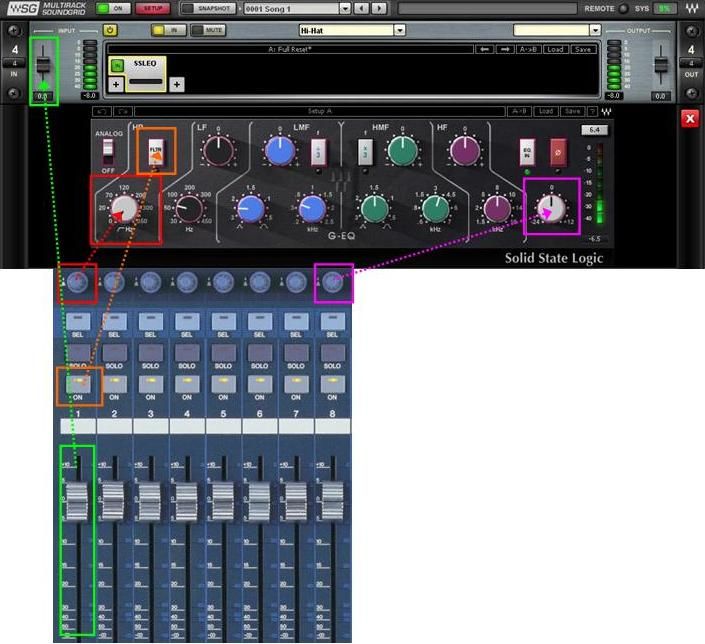The height and width of the screenshot is (644, 705).
Task: Click the green HMF Q knob
Action: [x=374, y=209]
